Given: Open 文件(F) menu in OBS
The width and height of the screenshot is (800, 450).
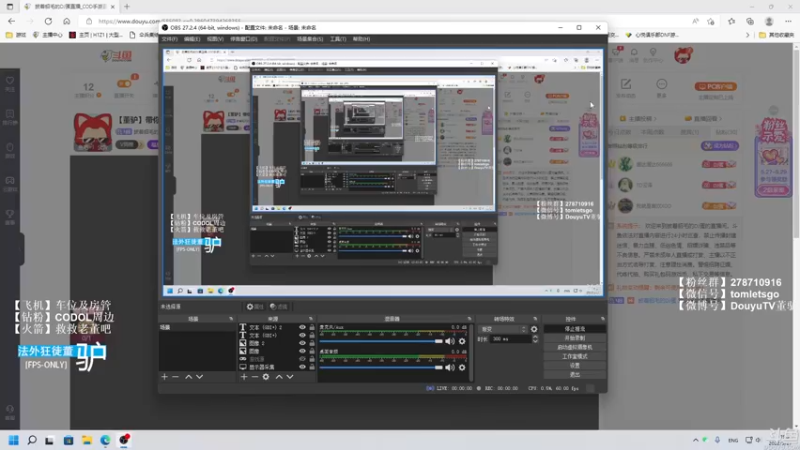Looking at the screenshot, I should [170, 39].
